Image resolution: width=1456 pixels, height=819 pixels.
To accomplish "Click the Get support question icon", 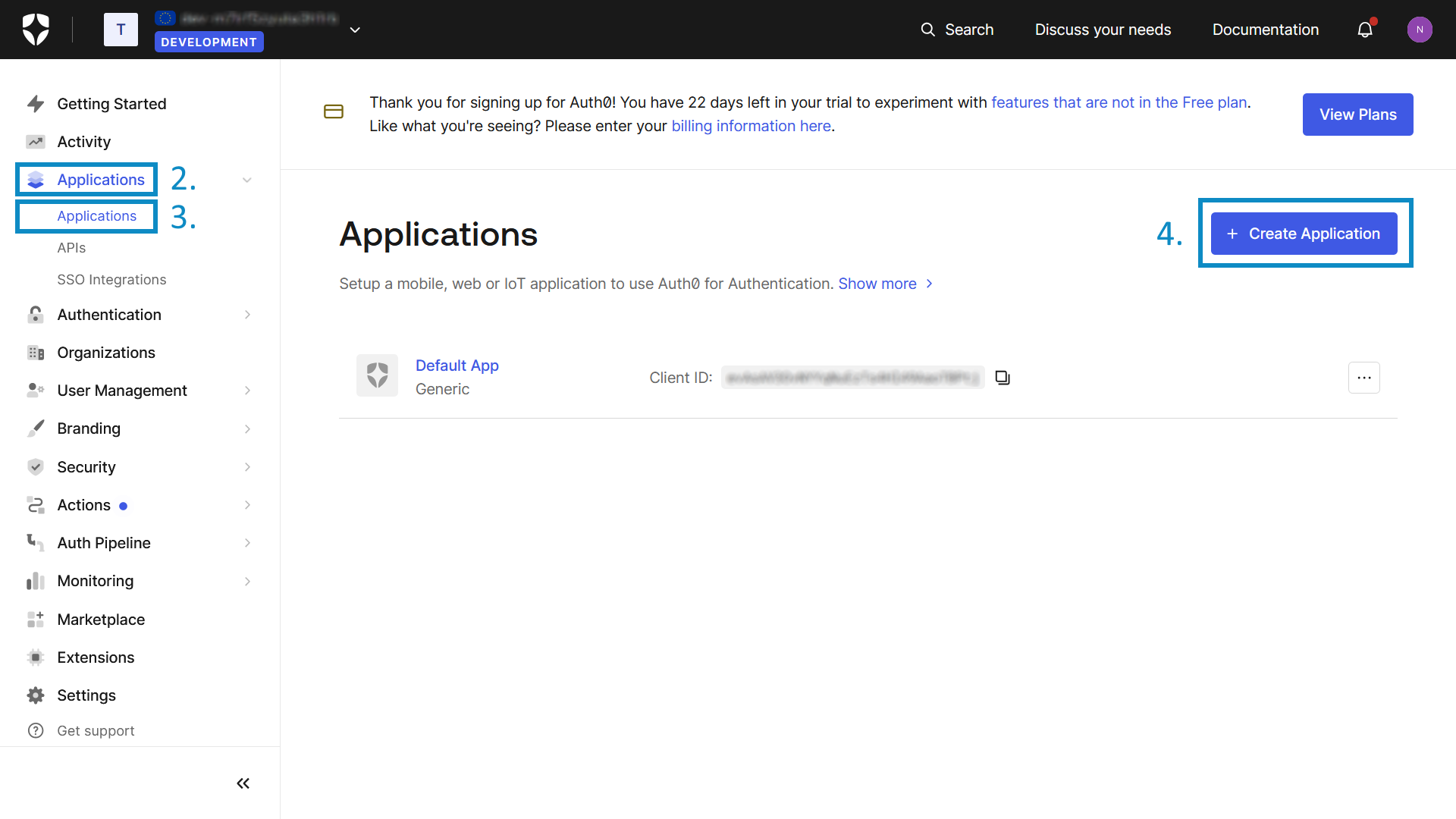I will click(x=36, y=730).
